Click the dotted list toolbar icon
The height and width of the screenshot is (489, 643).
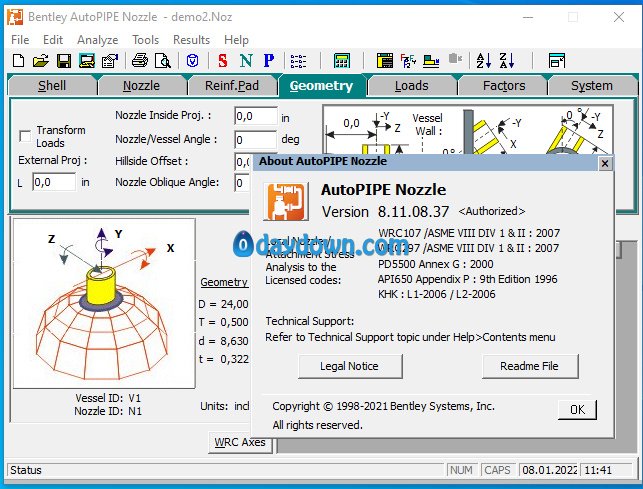pyautogui.click(x=298, y=61)
